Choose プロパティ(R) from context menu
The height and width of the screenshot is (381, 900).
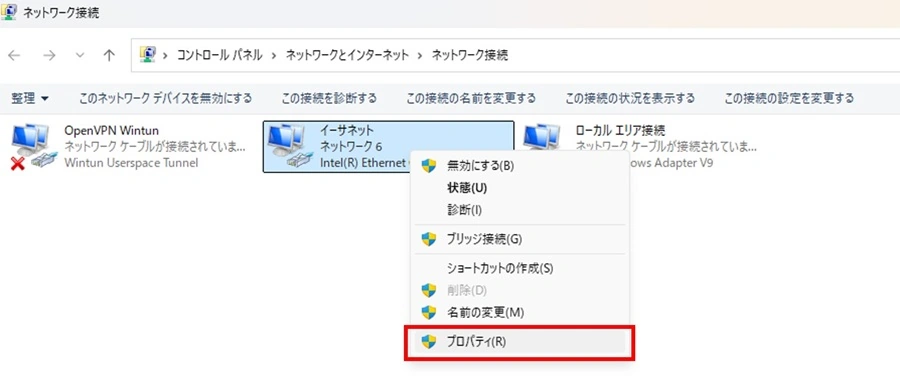tap(520, 342)
